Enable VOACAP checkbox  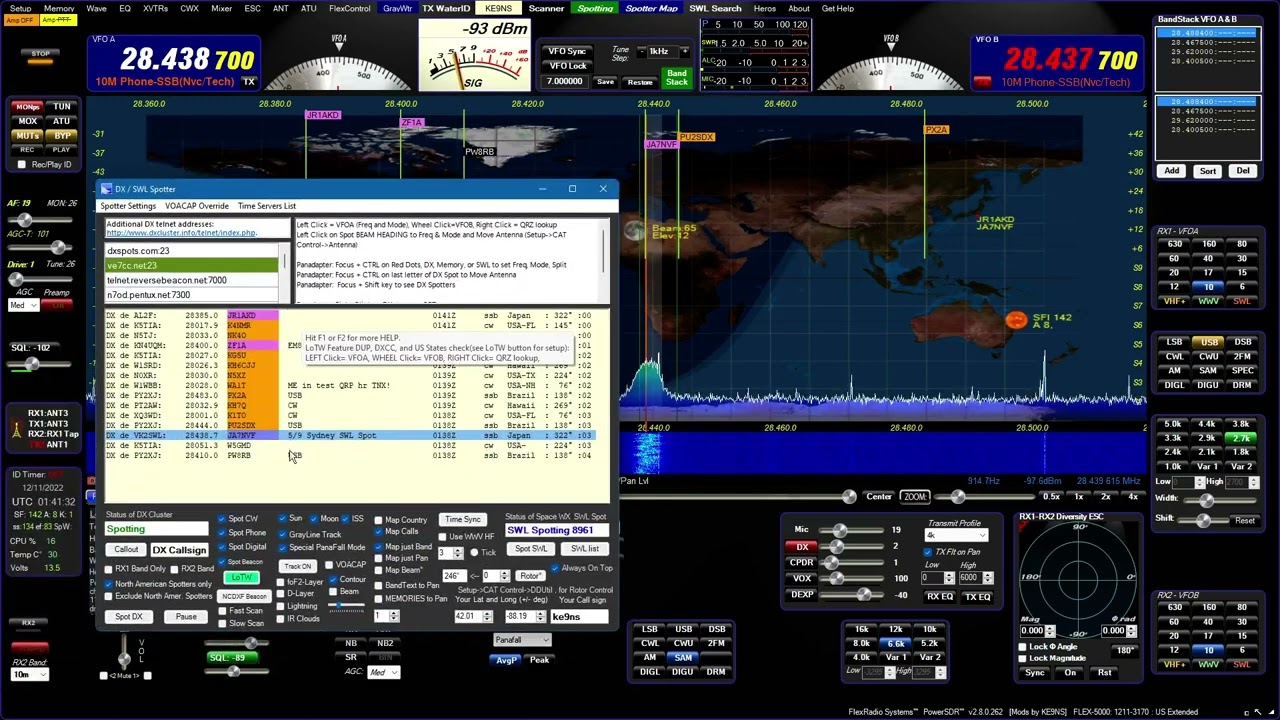(328, 565)
